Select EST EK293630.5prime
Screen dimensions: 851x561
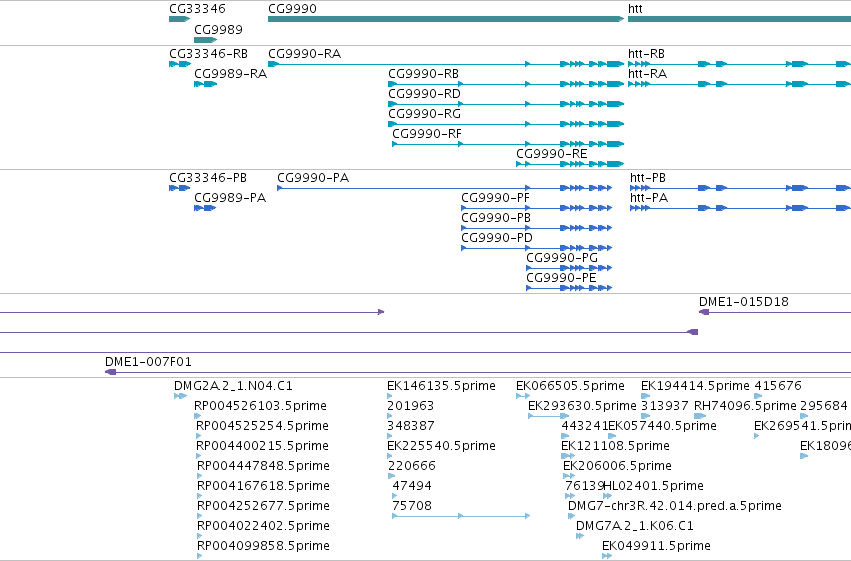click(x=582, y=406)
